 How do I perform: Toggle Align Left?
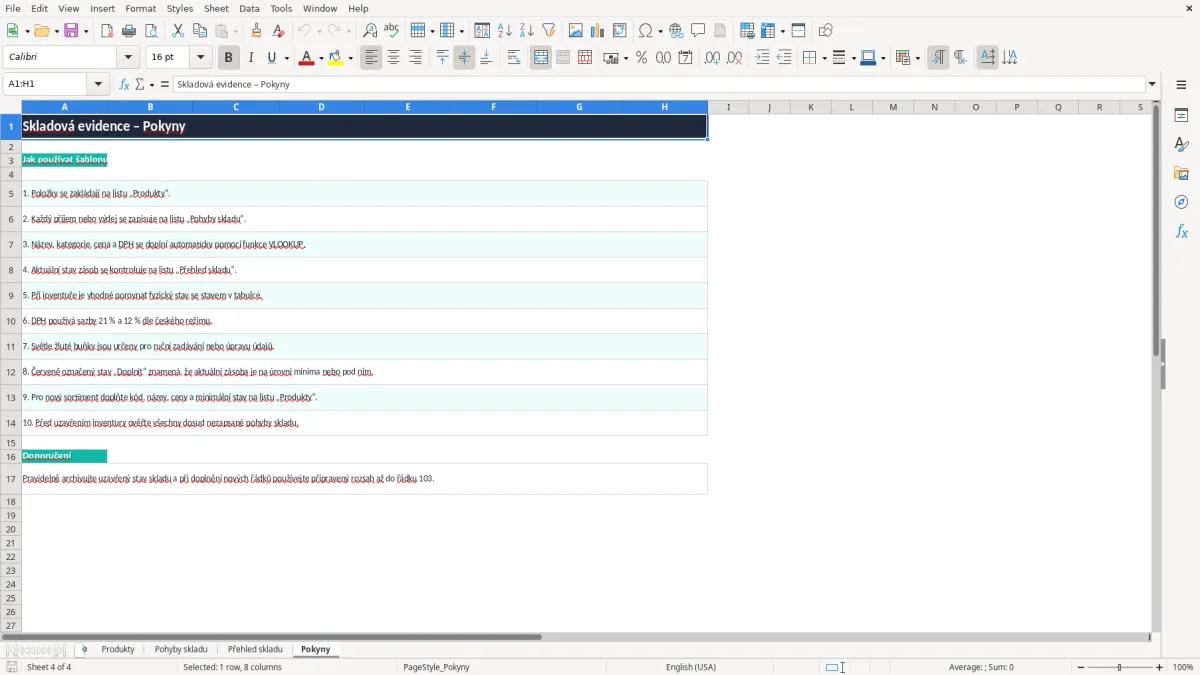click(x=372, y=58)
